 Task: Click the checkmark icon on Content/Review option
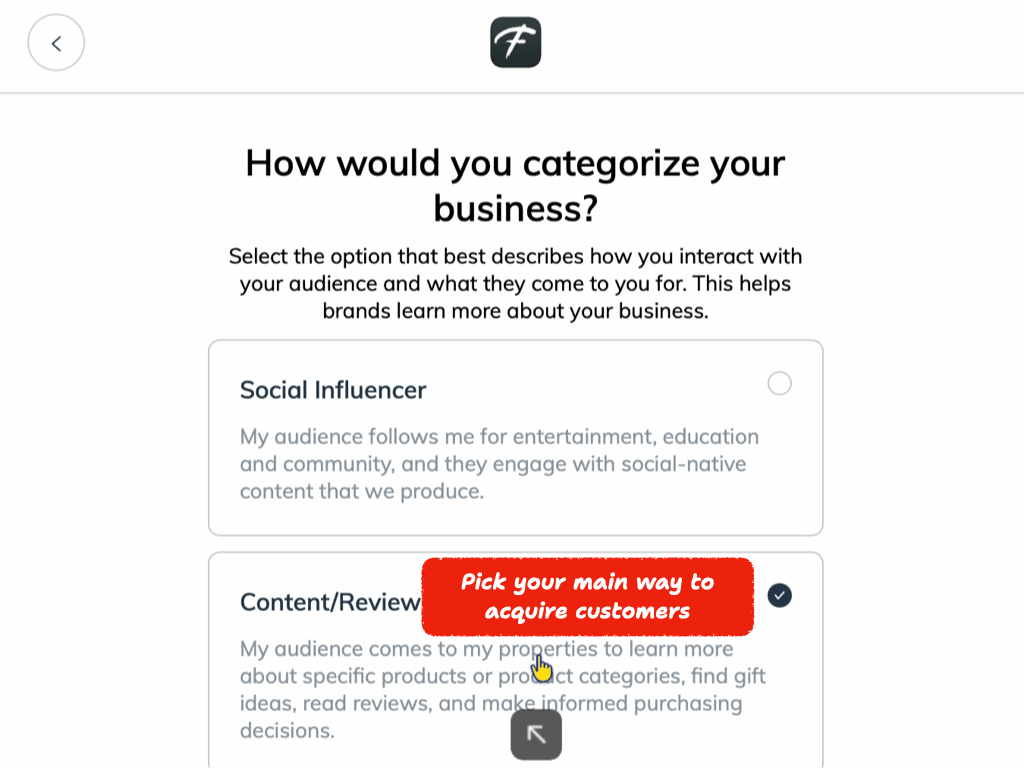point(779,595)
